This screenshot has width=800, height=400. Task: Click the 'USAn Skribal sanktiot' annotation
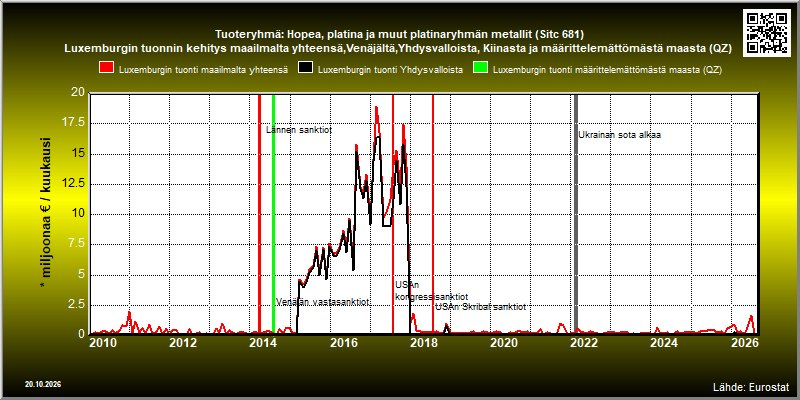click(x=480, y=307)
